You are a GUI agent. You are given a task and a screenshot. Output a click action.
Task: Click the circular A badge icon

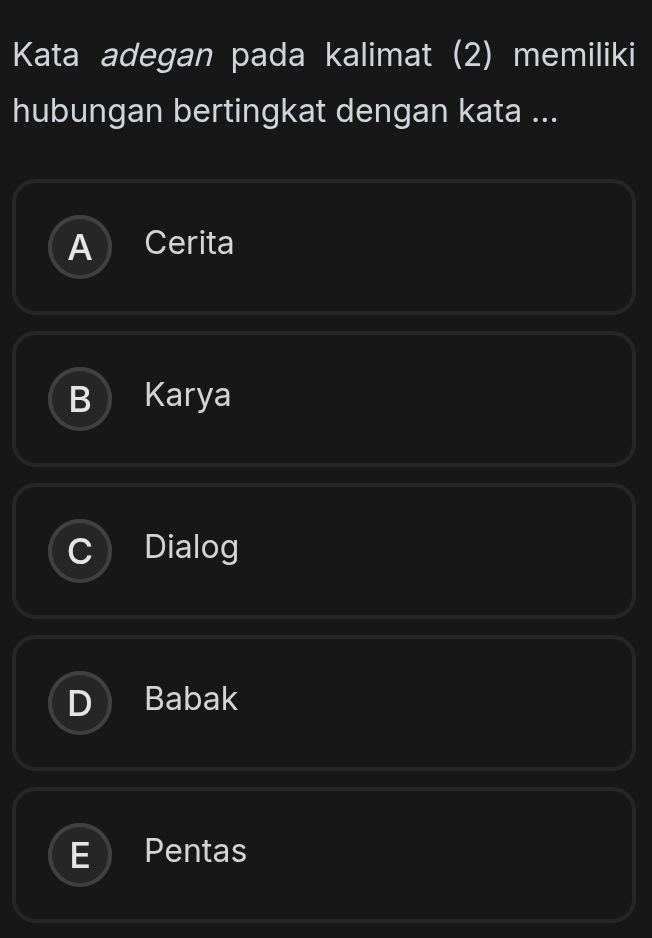79,247
